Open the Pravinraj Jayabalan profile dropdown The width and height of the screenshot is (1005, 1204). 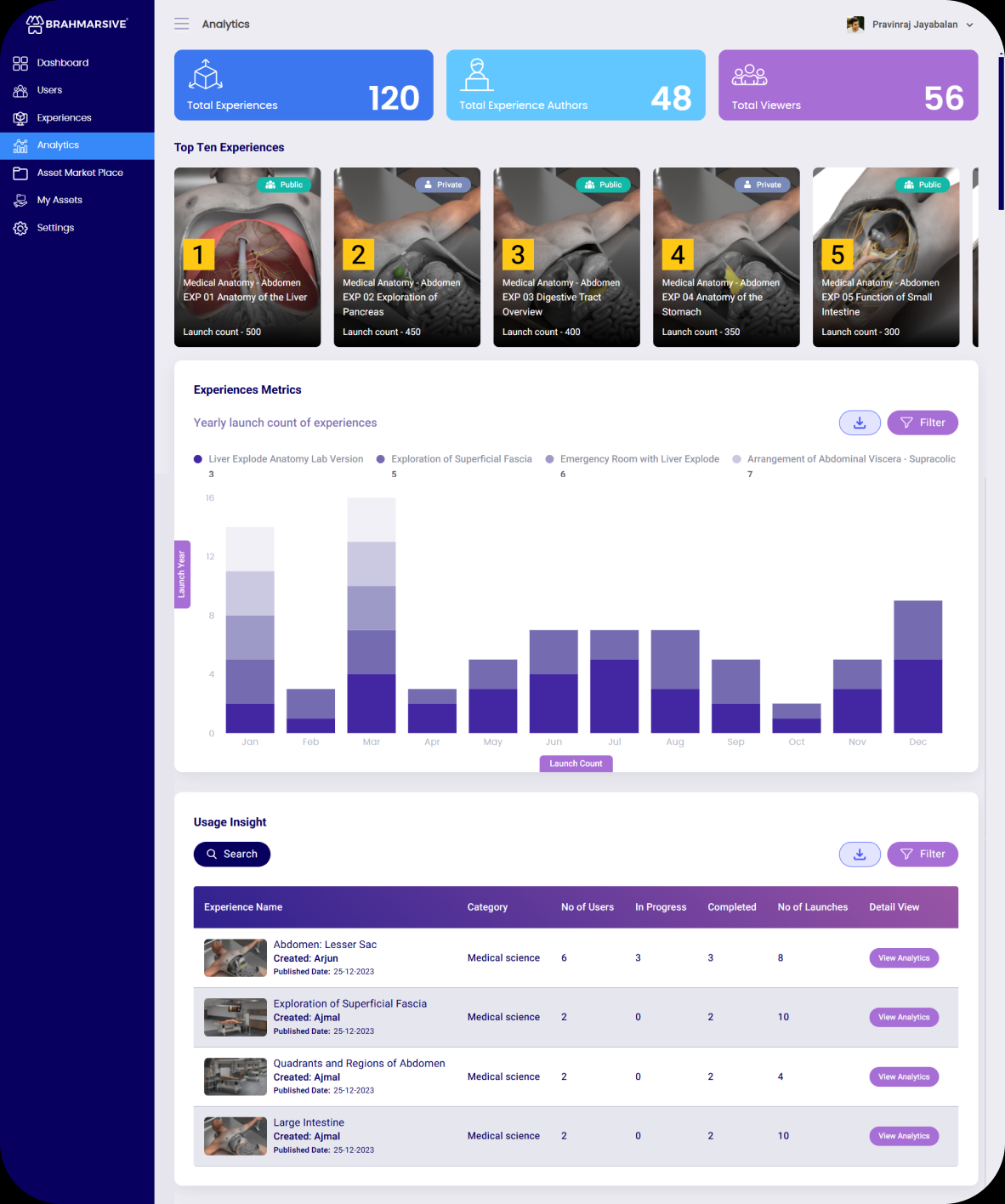pyautogui.click(x=910, y=24)
